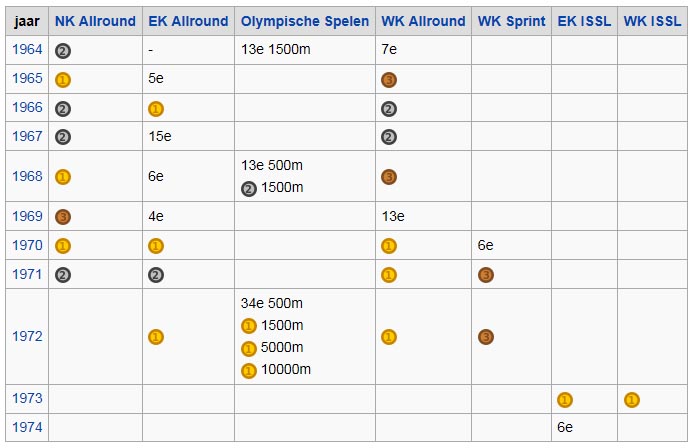The width and height of the screenshot is (689, 448).
Task: Open the 1974 year link
Action: click(x=27, y=427)
